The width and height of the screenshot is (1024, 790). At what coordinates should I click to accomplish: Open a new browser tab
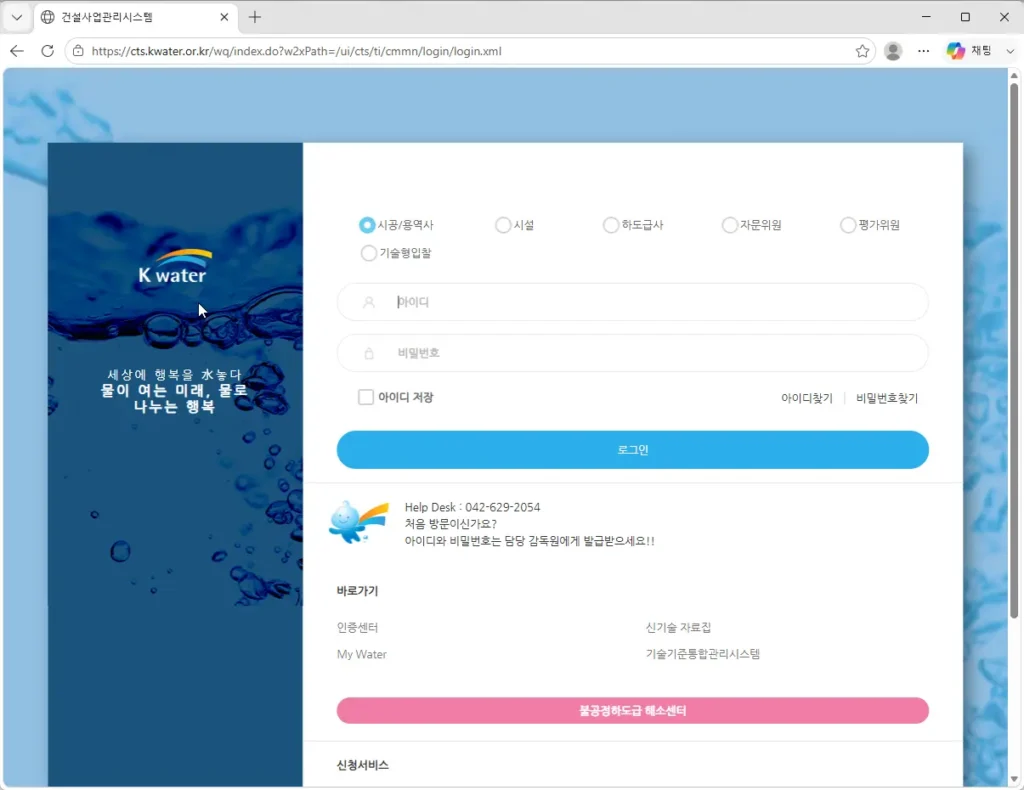(255, 17)
